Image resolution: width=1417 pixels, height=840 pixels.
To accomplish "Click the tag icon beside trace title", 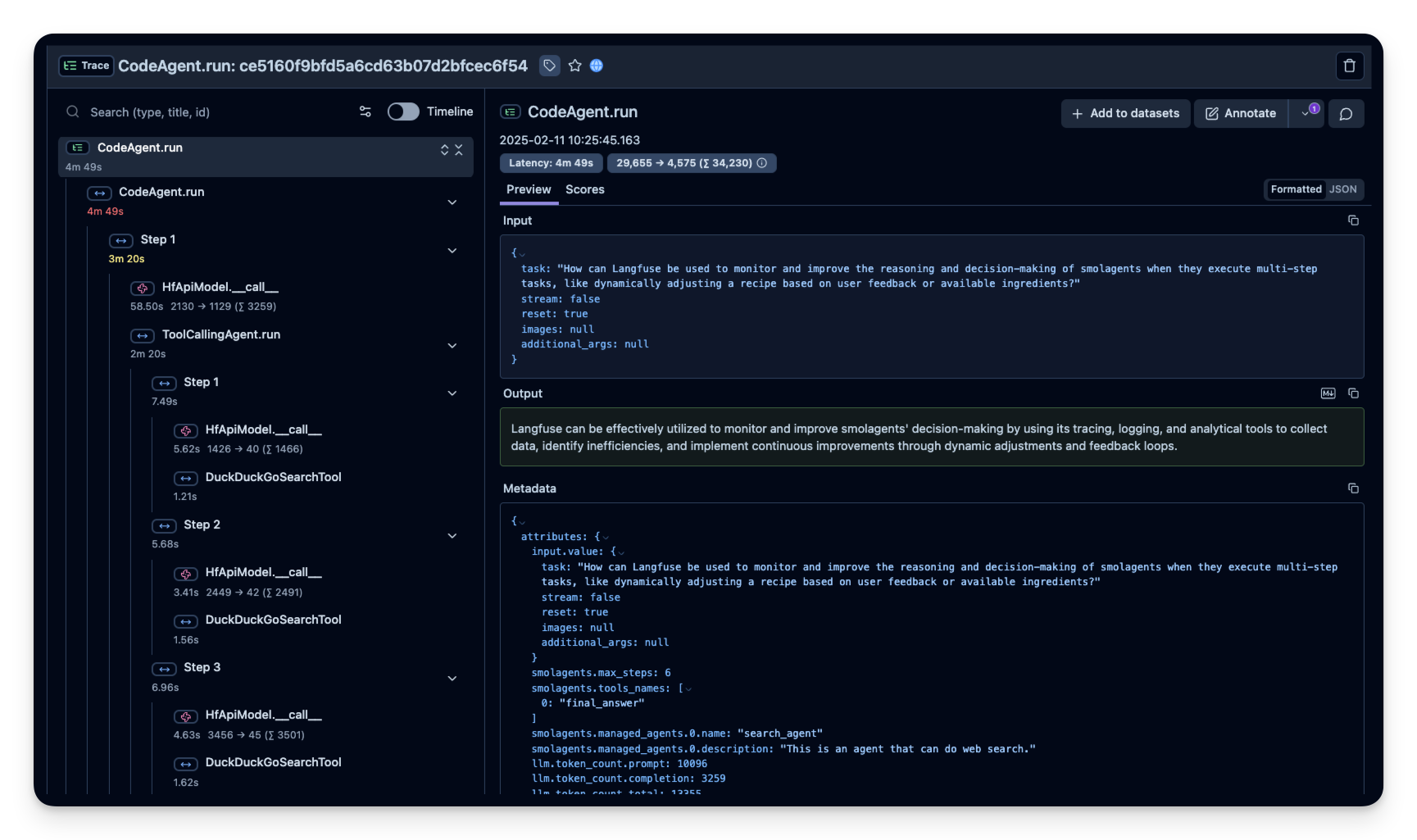I will point(549,66).
